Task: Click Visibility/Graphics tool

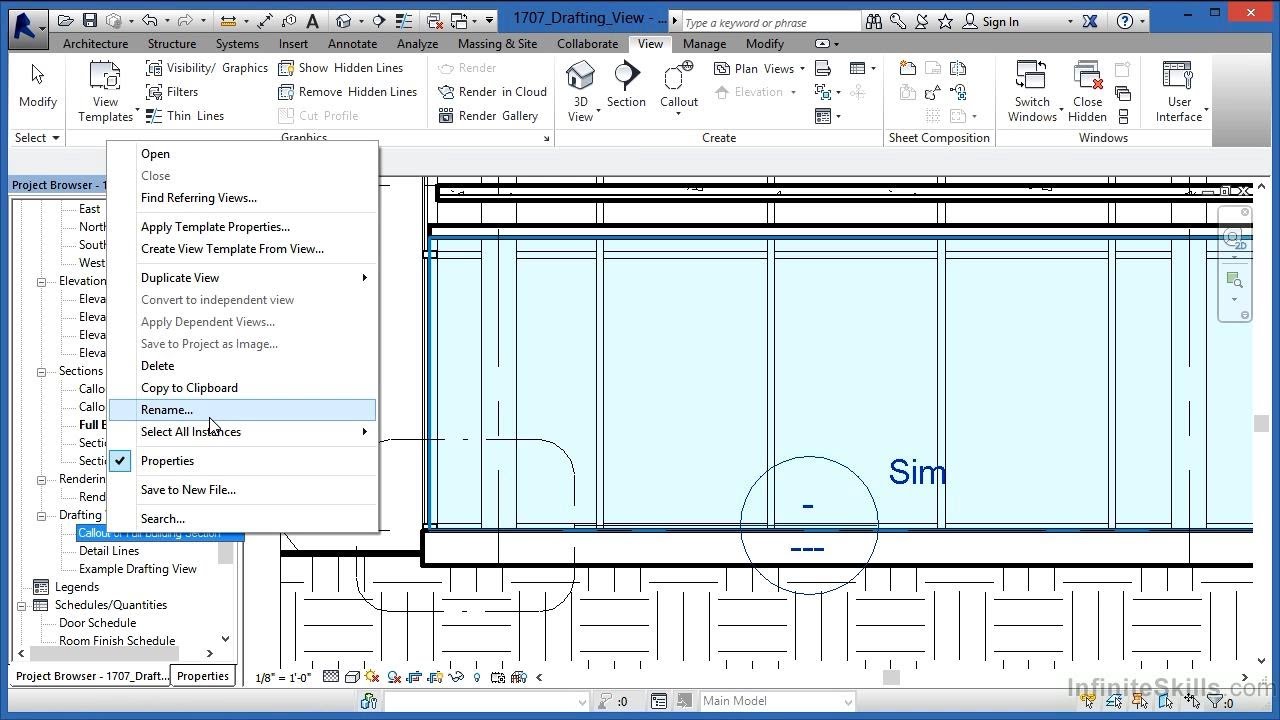Action: (x=207, y=68)
